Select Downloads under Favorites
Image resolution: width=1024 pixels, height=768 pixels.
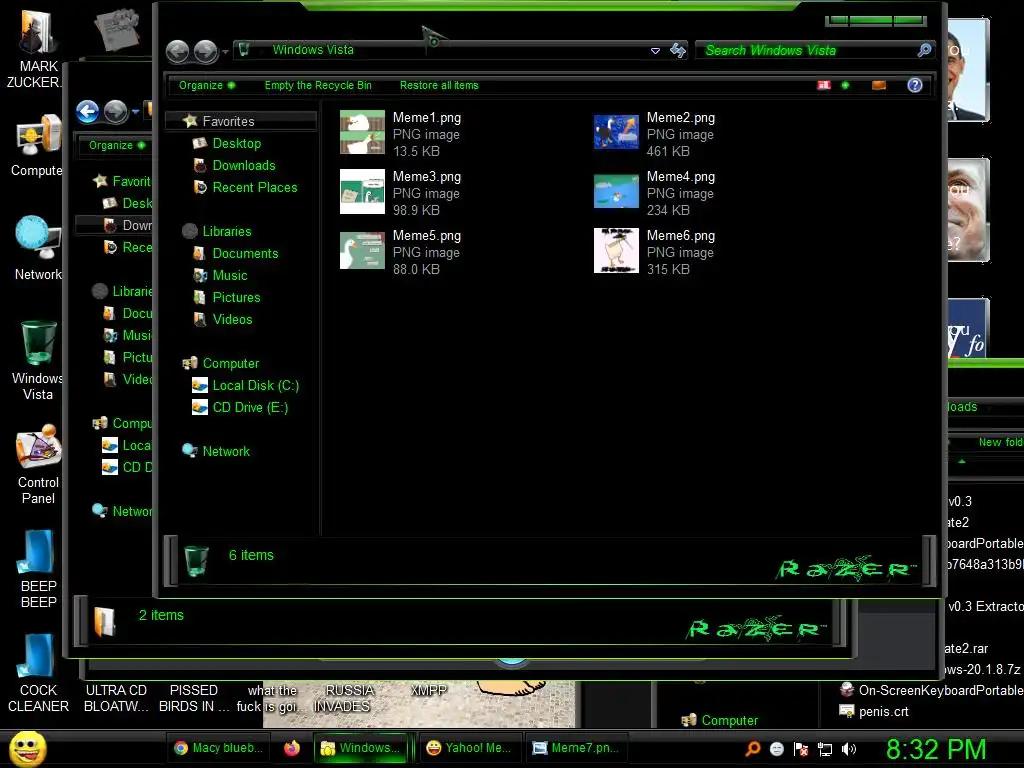(x=234, y=165)
